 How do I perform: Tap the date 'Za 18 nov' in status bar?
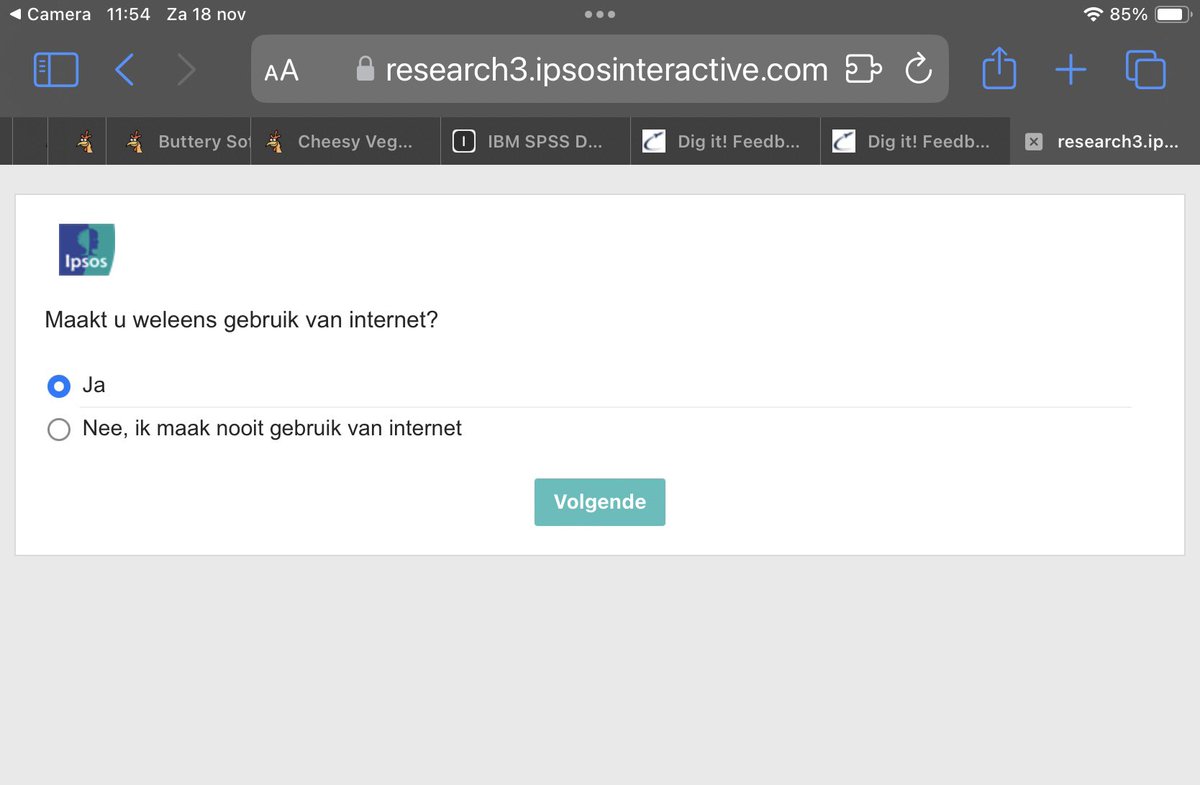[206, 14]
